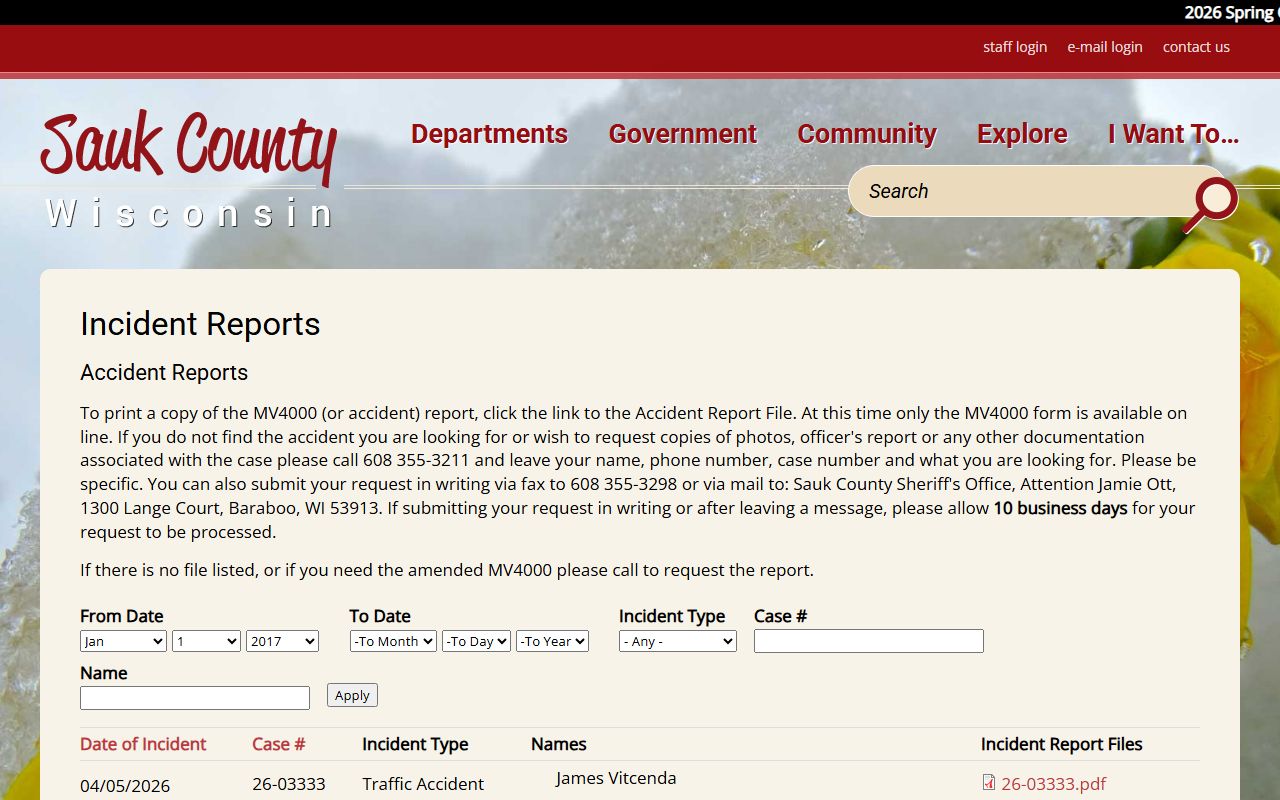The image size is (1280, 800).
Task: Click the Name filter input field
Action: point(195,698)
